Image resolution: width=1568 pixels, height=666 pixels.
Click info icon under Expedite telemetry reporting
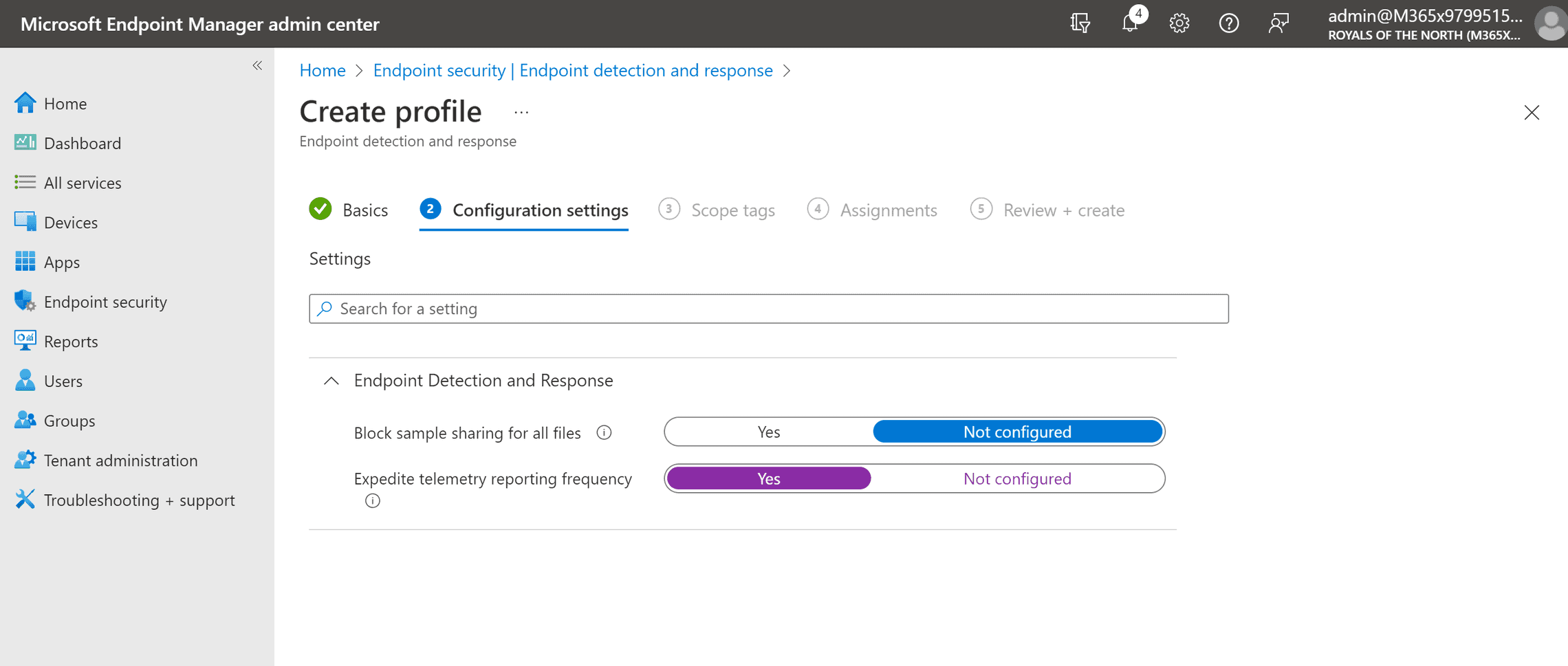click(x=373, y=501)
